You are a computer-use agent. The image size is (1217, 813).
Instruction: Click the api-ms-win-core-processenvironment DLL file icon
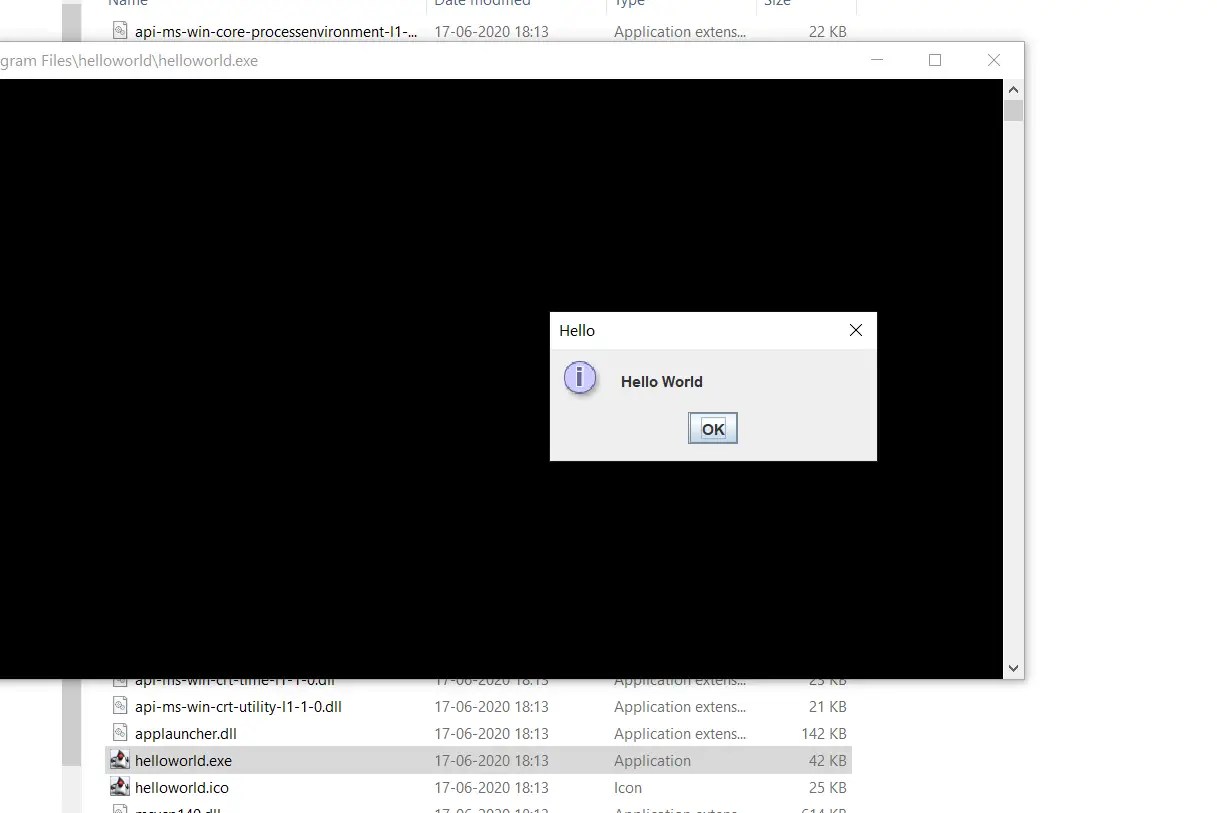point(120,31)
